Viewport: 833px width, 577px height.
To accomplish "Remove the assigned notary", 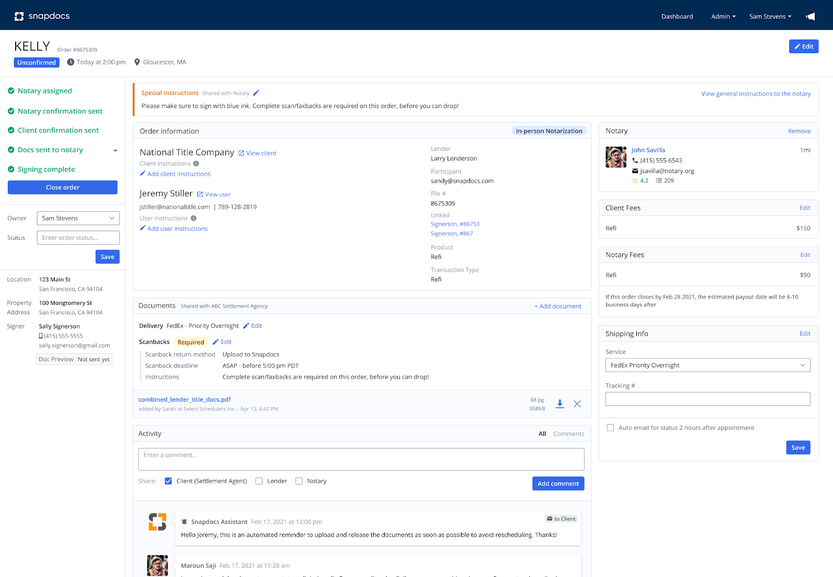I will 799,131.
